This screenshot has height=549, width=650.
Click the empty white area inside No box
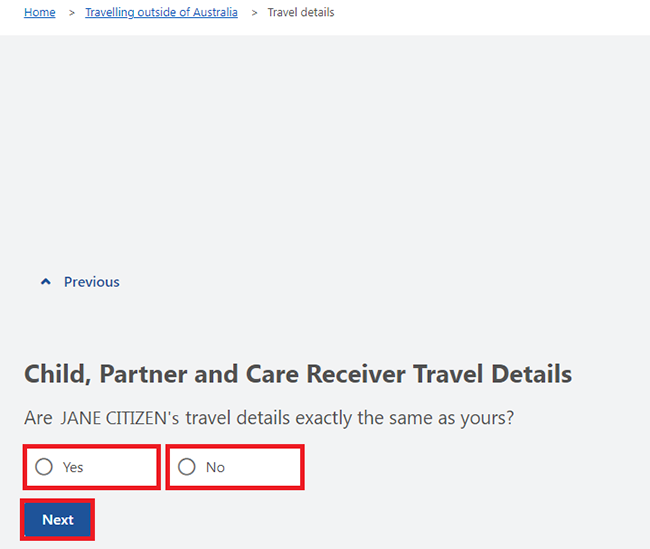(x=262, y=467)
